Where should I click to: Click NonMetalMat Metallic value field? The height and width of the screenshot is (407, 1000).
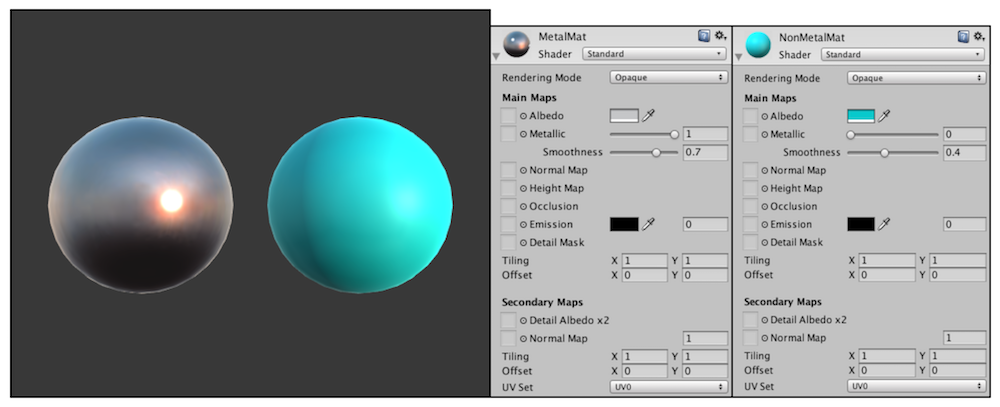tap(965, 135)
